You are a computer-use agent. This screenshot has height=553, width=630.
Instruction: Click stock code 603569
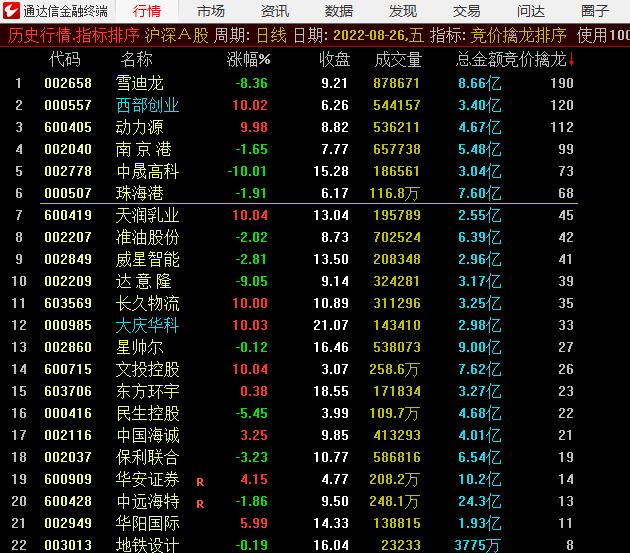click(68, 303)
